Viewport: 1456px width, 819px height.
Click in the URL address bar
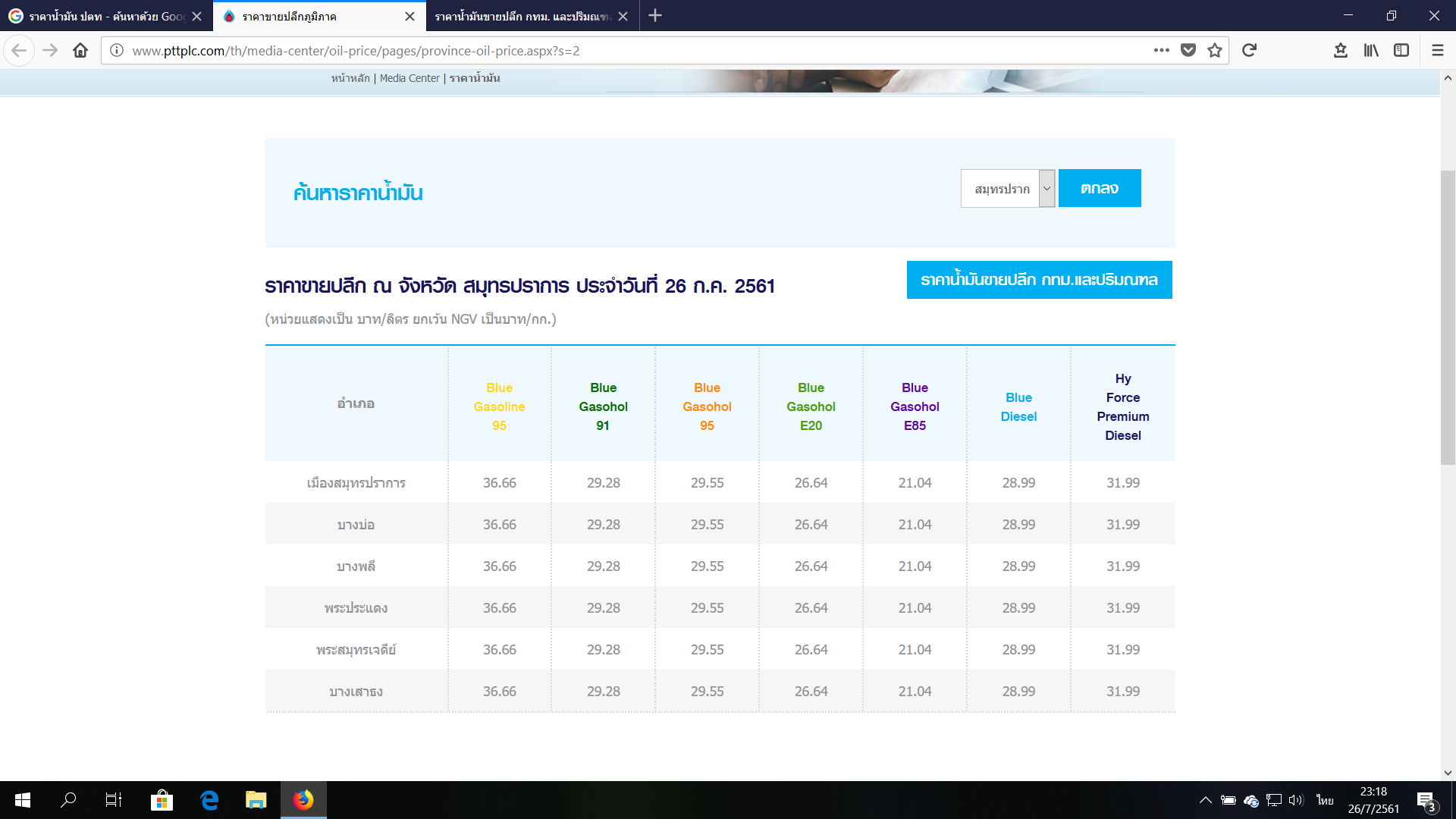pyautogui.click(x=607, y=51)
